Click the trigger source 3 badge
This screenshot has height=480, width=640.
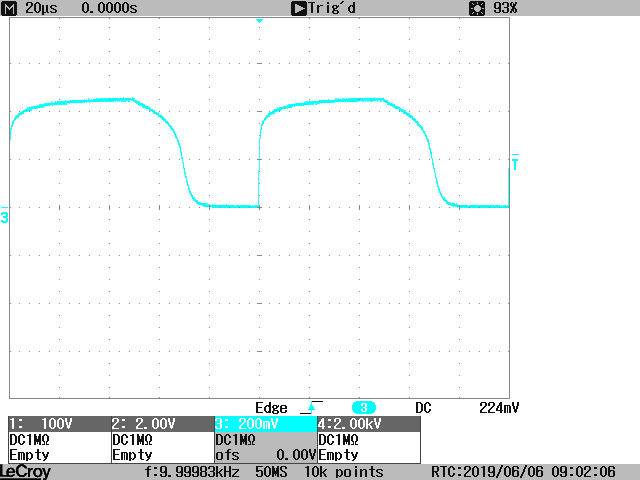point(364,407)
